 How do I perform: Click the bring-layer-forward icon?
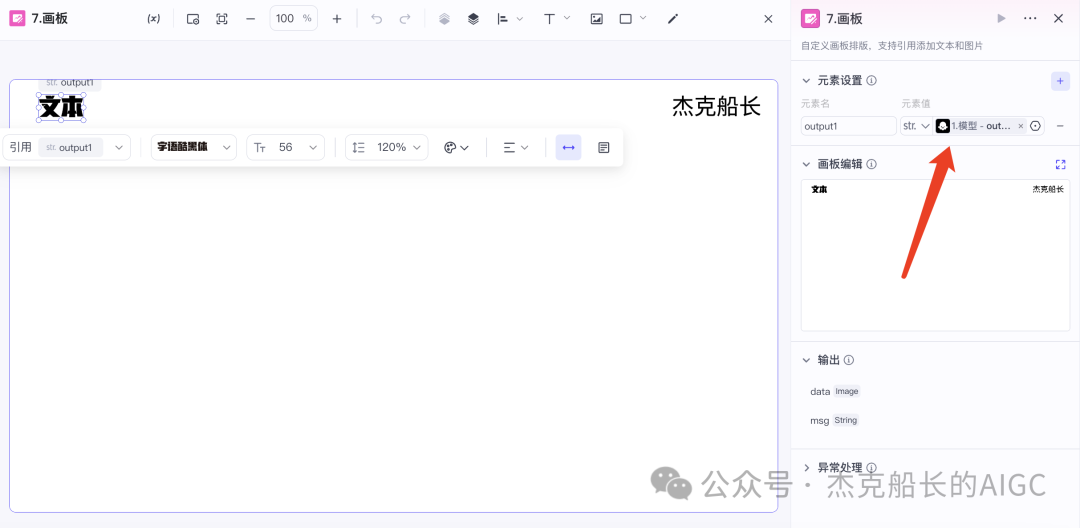click(x=473, y=19)
